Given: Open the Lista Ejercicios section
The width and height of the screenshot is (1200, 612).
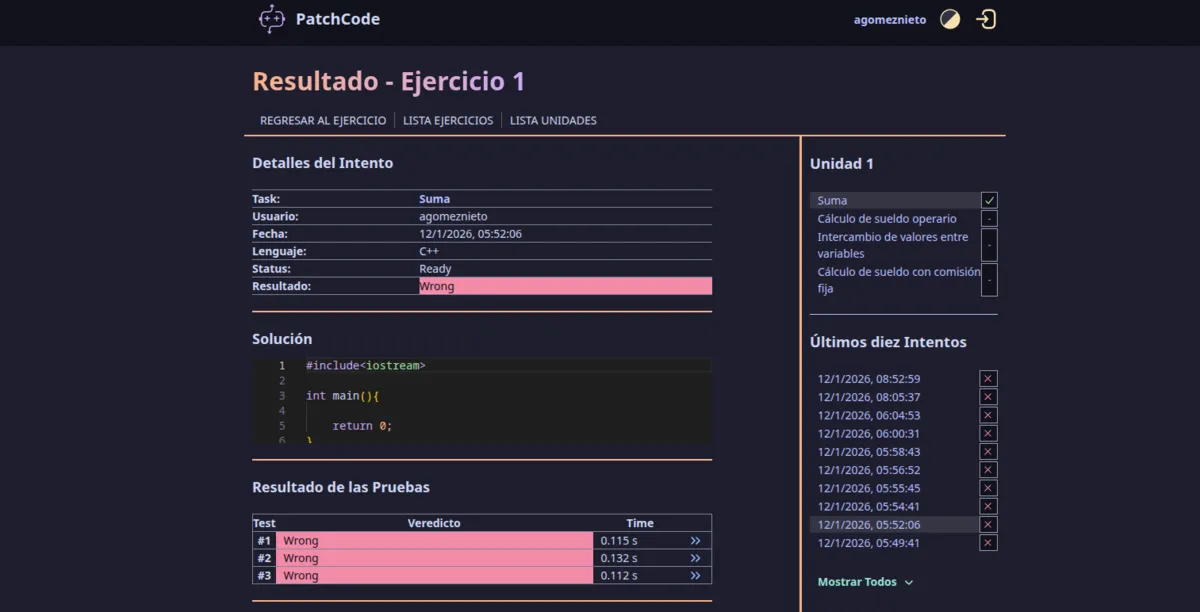Looking at the screenshot, I should (x=448, y=120).
